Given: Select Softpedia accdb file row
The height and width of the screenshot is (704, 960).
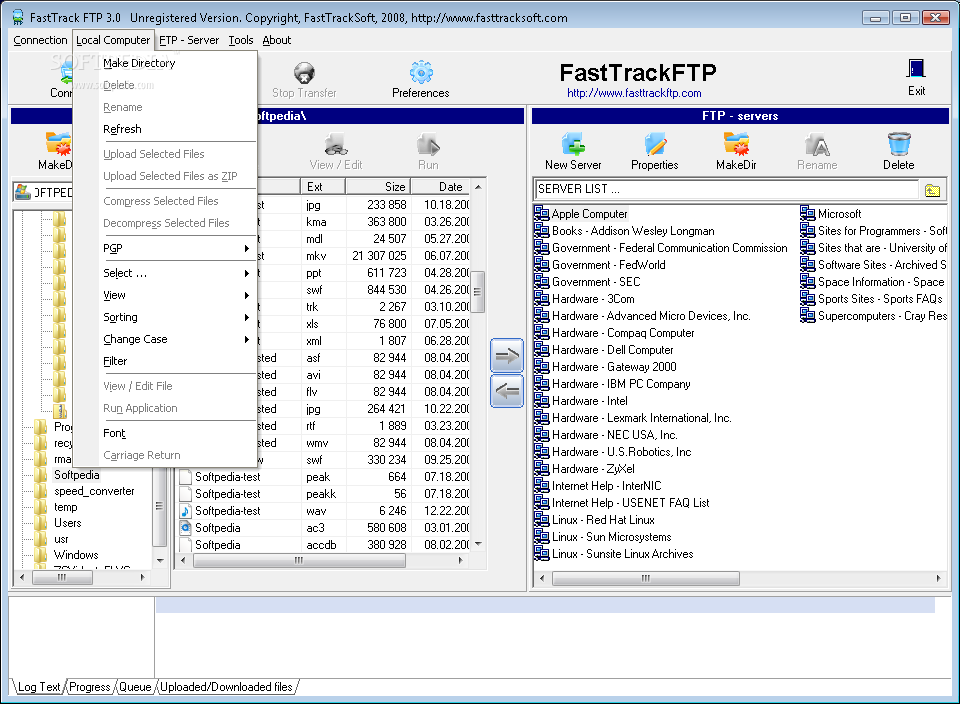Looking at the screenshot, I should 324,545.
